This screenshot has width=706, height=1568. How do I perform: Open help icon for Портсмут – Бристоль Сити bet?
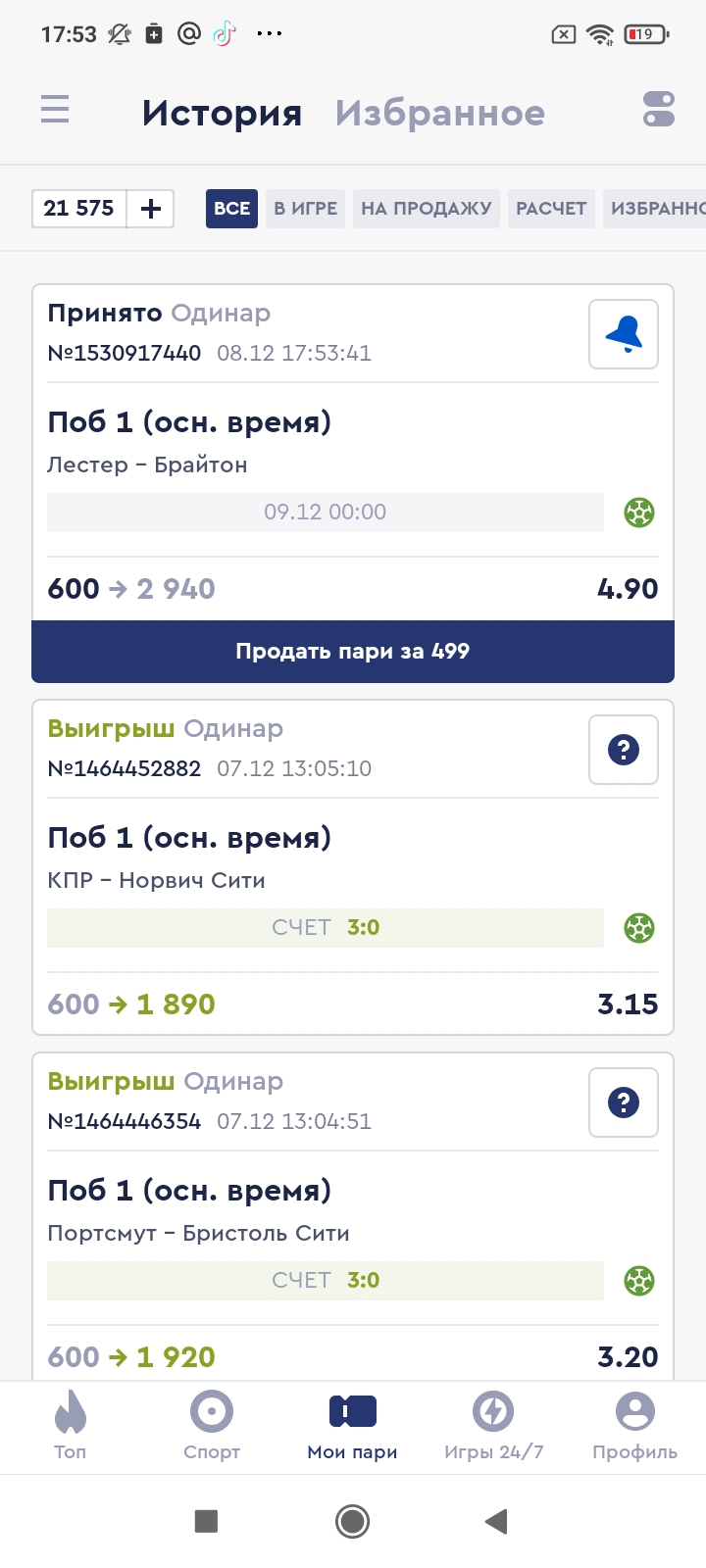coord(624,1102)
